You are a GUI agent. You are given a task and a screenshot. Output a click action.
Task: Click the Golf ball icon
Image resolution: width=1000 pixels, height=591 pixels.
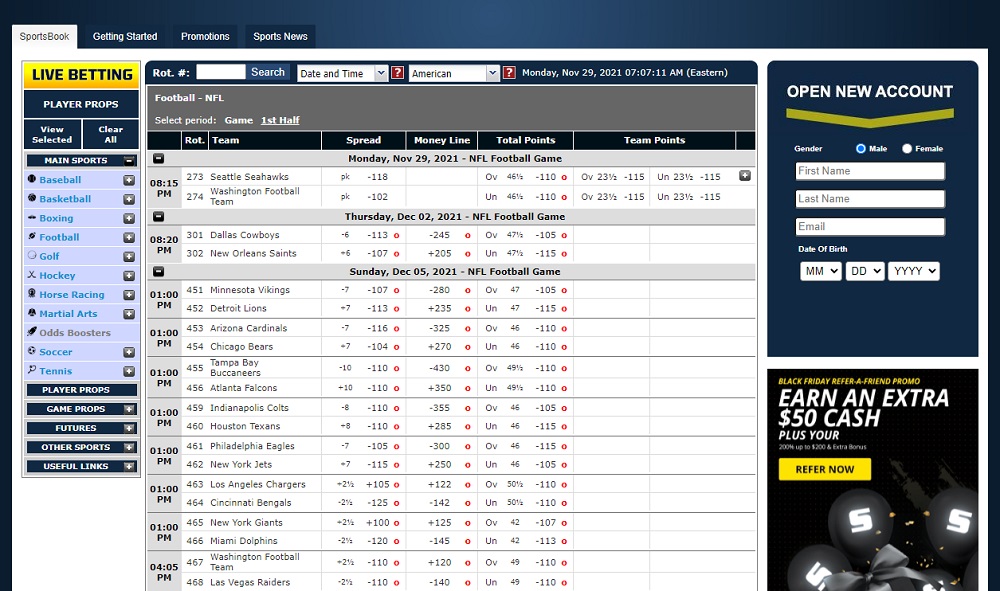tap(32, 256)
